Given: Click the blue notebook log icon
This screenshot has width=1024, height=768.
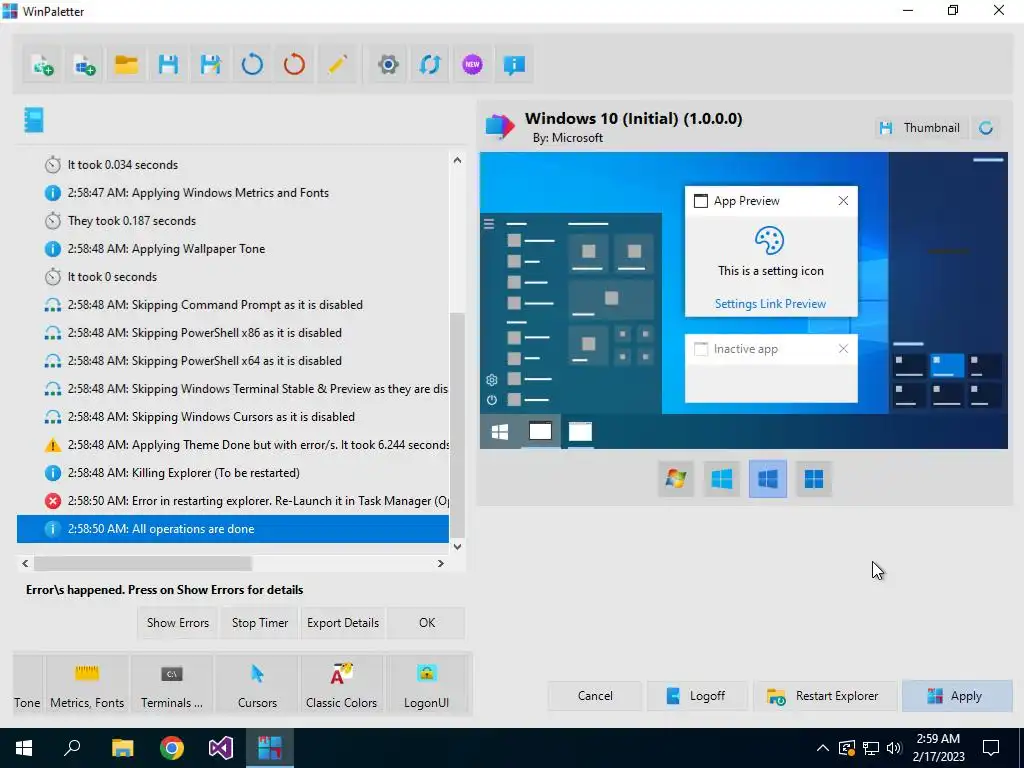Looking at the screenshot, I should tap(34, 120).
